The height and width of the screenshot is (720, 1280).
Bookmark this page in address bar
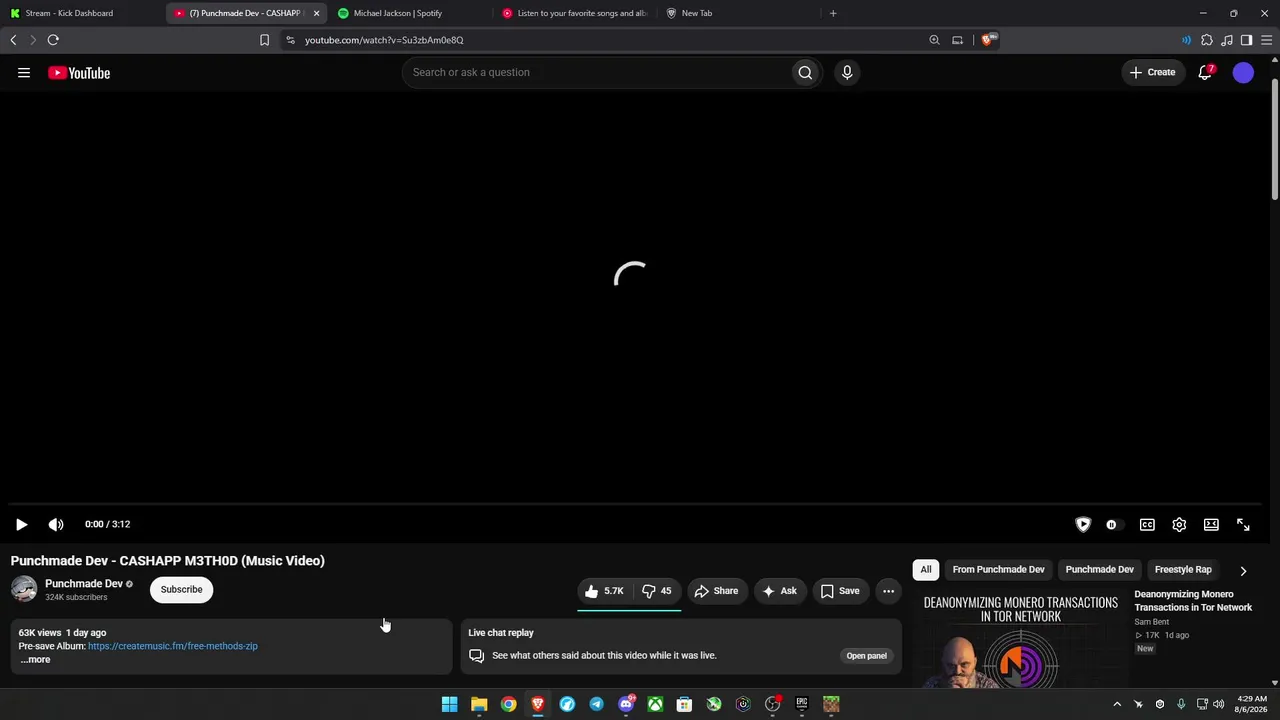[264, 40]
